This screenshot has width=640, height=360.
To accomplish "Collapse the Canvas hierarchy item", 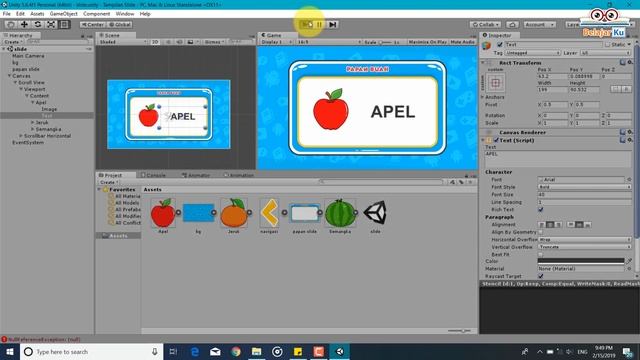I will (9, 76).
